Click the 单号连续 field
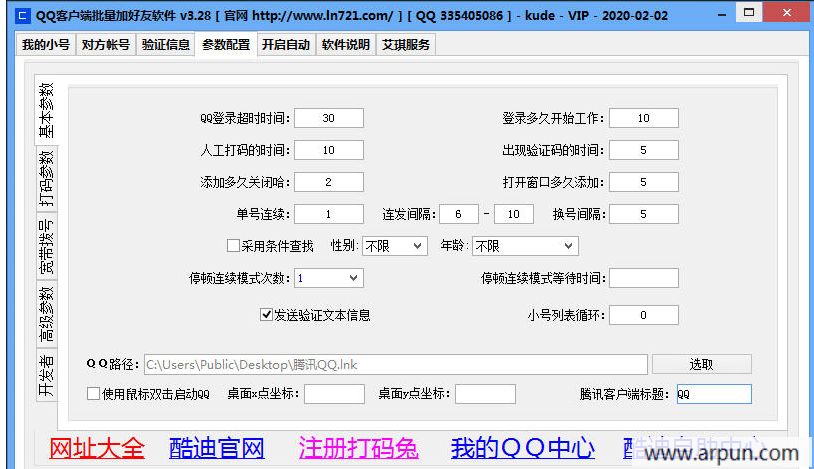814x469 pixels. (x=329, y=214)
